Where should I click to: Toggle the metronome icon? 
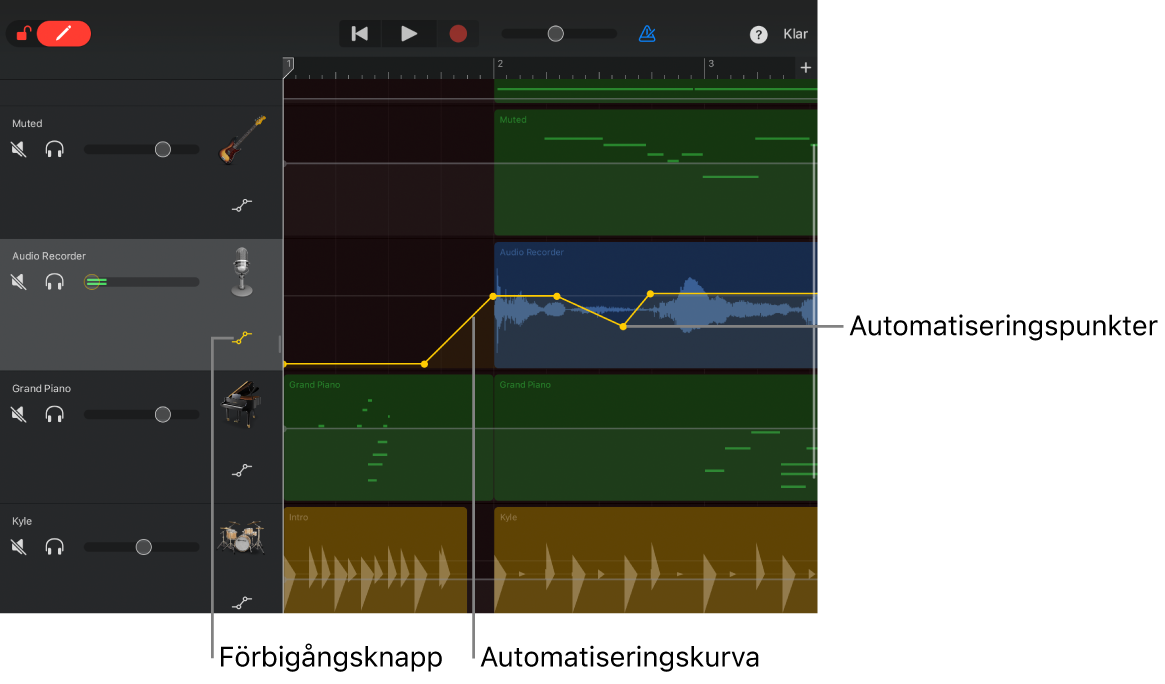coord(647,33)
